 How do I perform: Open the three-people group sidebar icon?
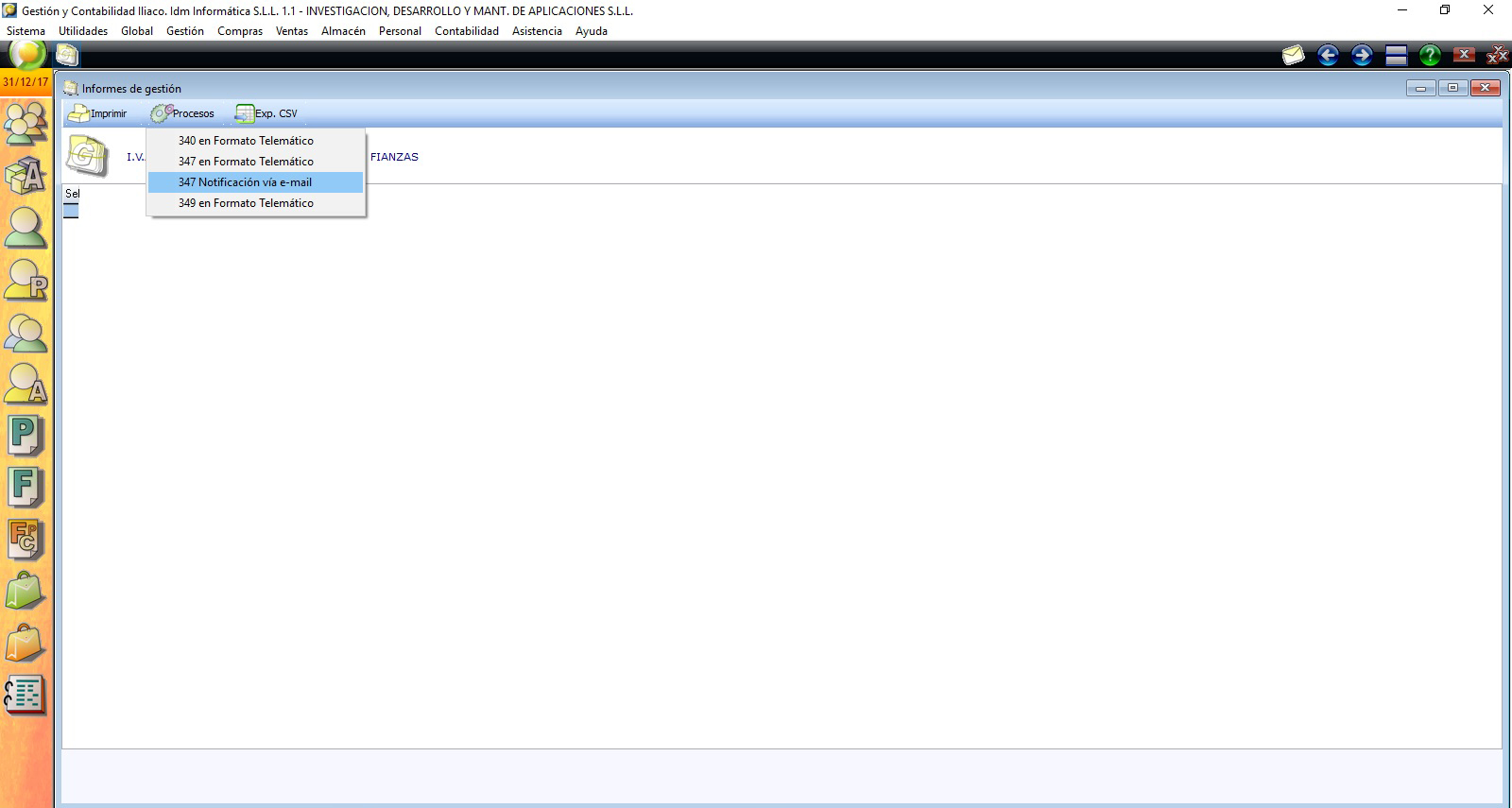click(26, 122)
